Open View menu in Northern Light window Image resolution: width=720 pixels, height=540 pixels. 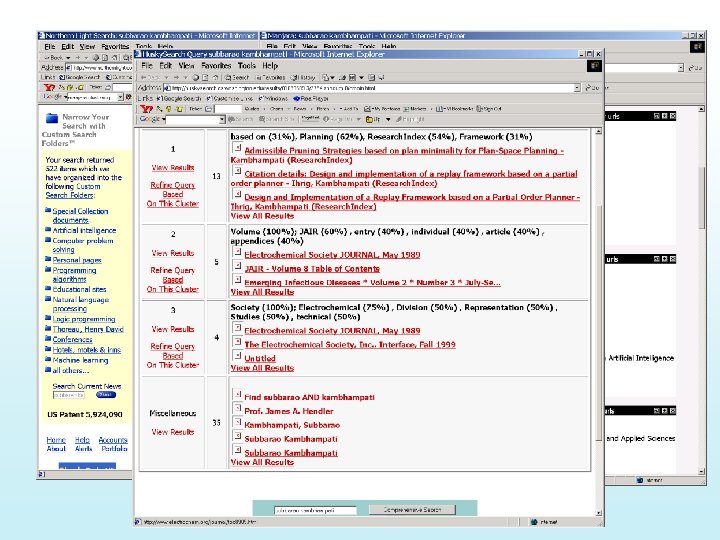tap(87, 46)
